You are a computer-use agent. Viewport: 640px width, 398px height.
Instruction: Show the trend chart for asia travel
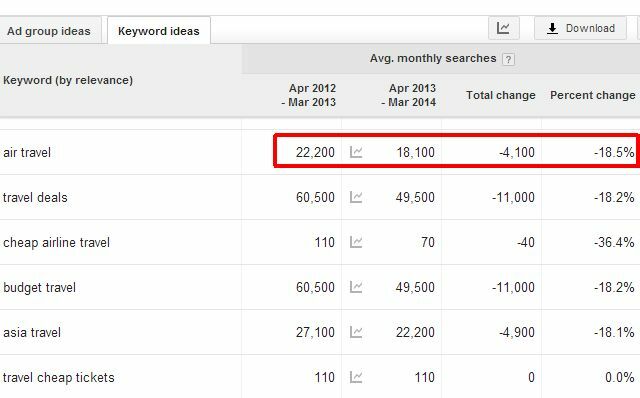[x=356, y=332]
